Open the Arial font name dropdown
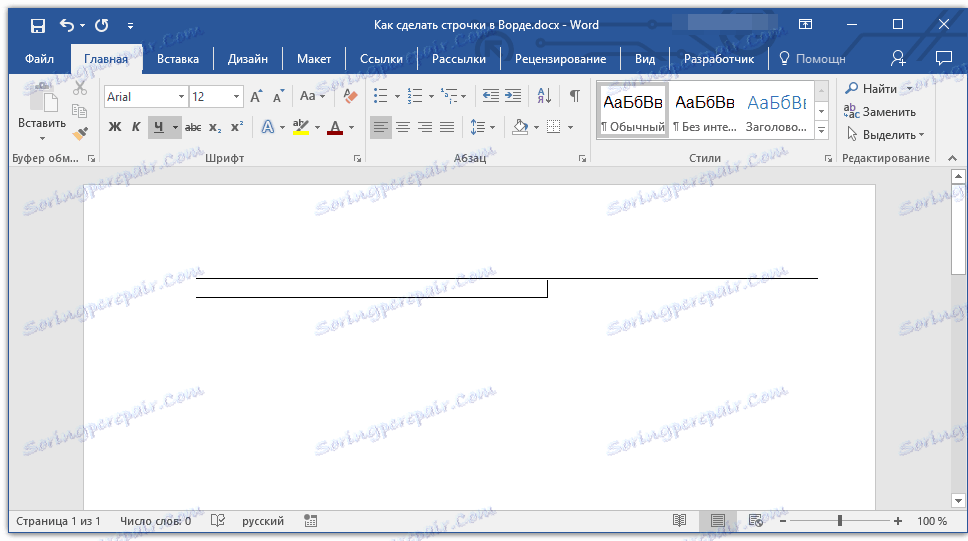The width and height of the screenshot is (968, 541). [x=182, y=96]
